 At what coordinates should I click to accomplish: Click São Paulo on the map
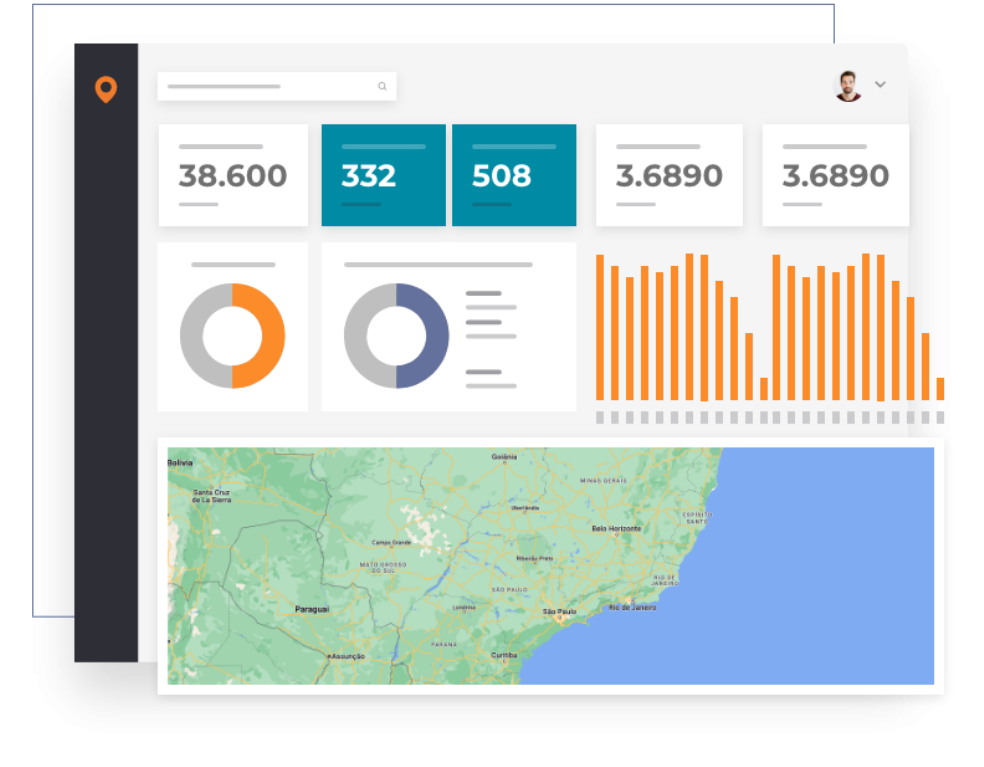click(559, 611)
